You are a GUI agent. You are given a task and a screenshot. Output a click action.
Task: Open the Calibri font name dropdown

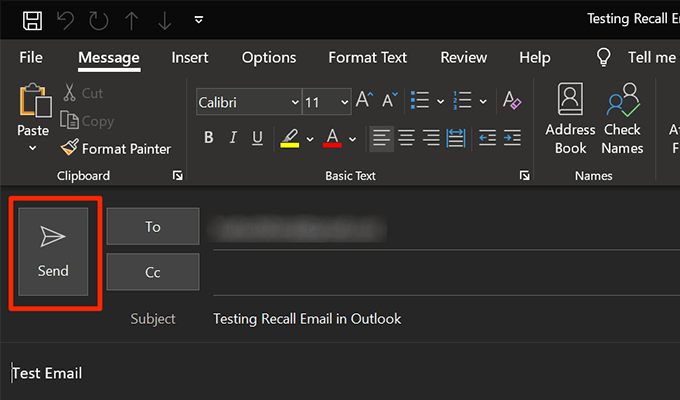294,102
